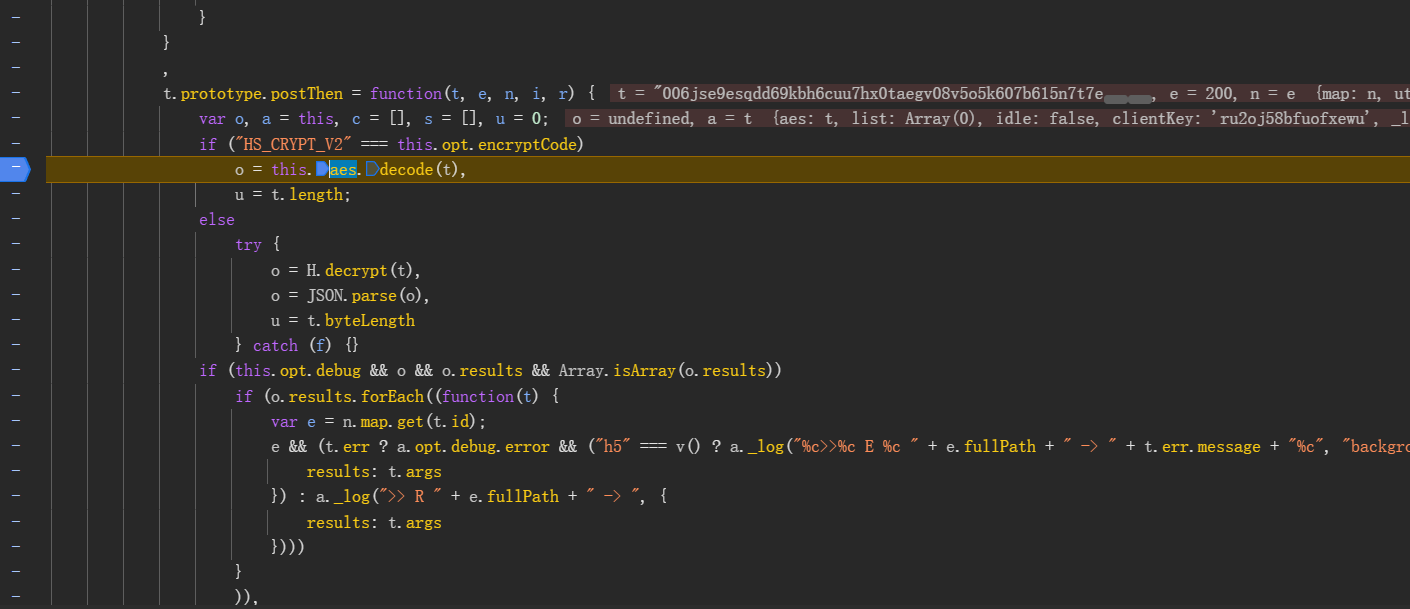Click the gutter dash beside the "this.opt.debug" if line
This screenshot has width=1410, height=609.
tap(16, 371)
